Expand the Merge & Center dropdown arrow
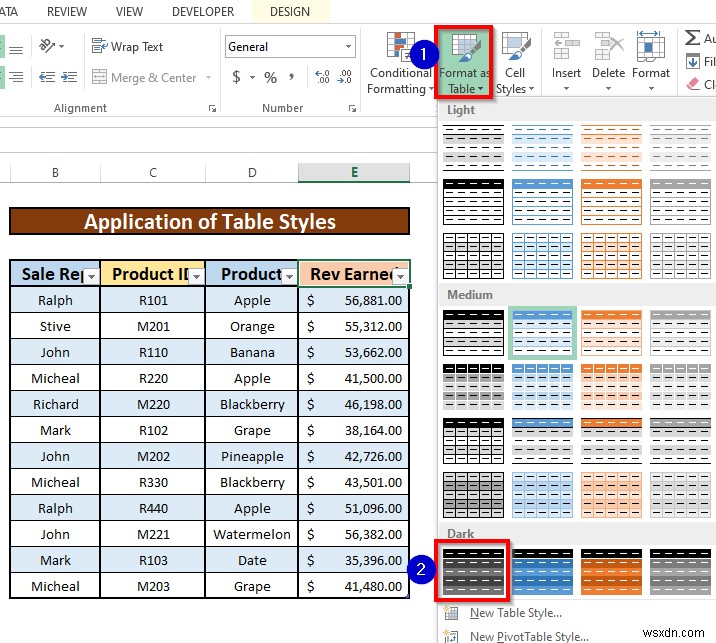This screenshot has width=716, height=643. (x=208, y=78)
